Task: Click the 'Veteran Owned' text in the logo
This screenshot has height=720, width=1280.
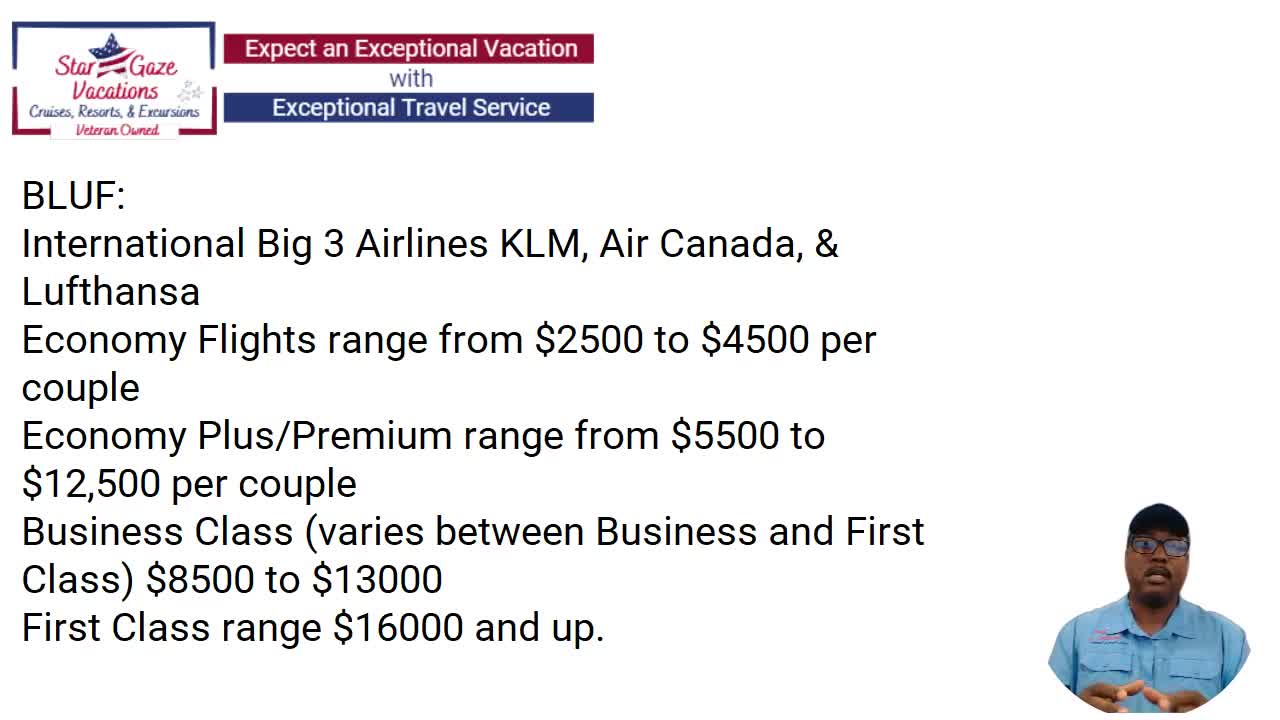Action: coord(117,130)
